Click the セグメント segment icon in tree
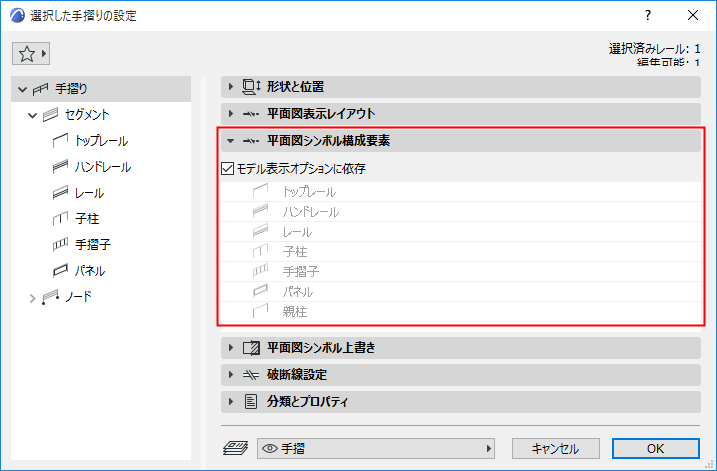Viewport: 717px width, 471px height. tap(51, 115)
